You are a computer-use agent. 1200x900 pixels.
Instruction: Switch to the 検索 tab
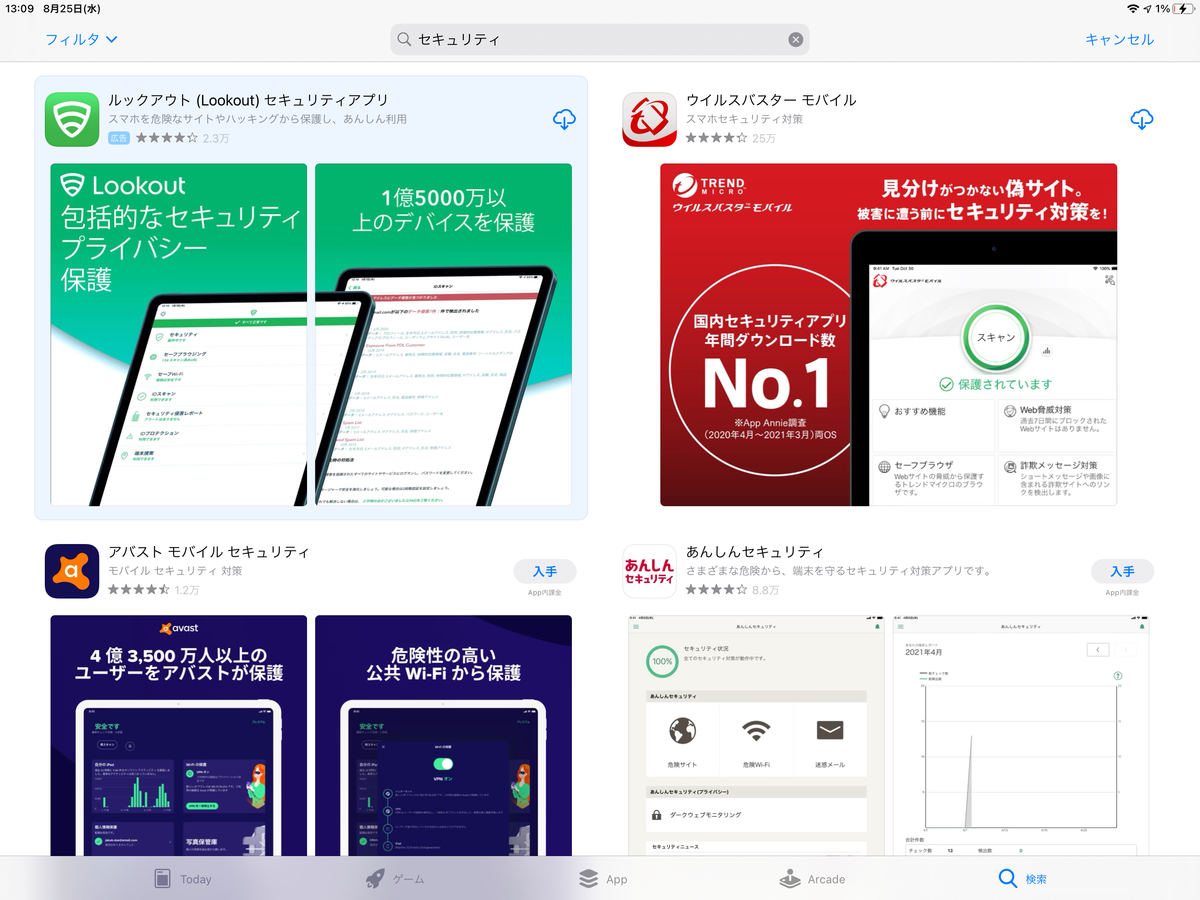1022,879
